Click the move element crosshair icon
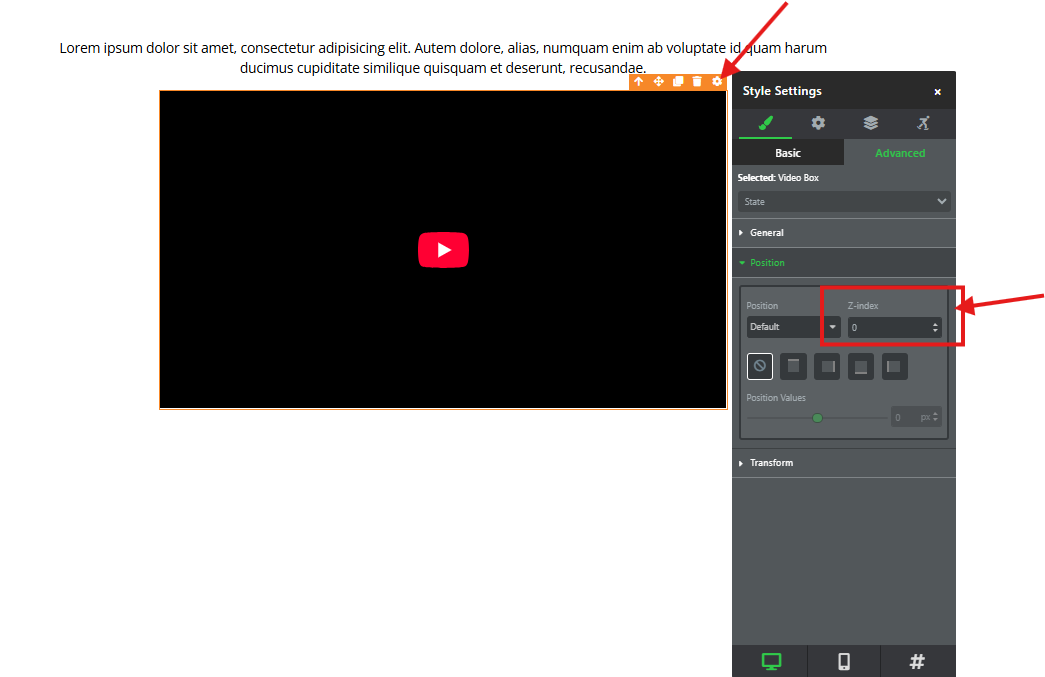This screenshot has width=1045, height=677. (x=658, y=81)
